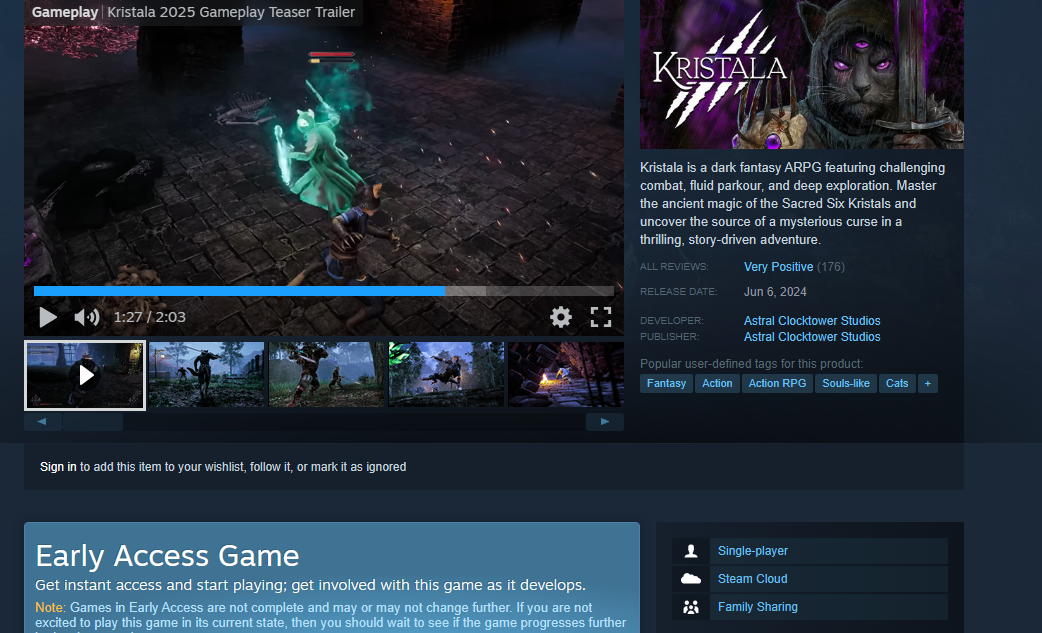Select the Action RPG tag
This screenshot has width=1042, height=633.
click(777, 383)
